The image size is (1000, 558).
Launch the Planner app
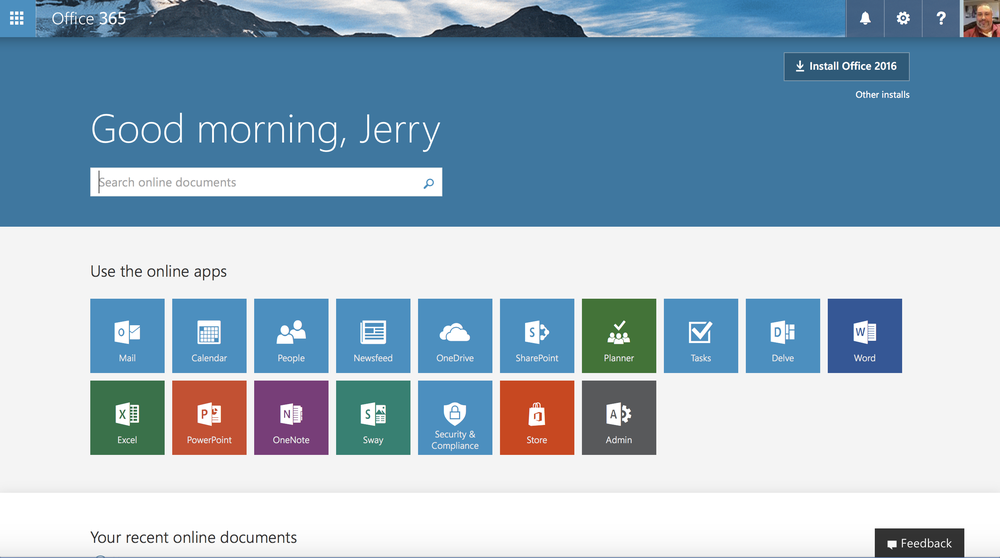(619, 336)
